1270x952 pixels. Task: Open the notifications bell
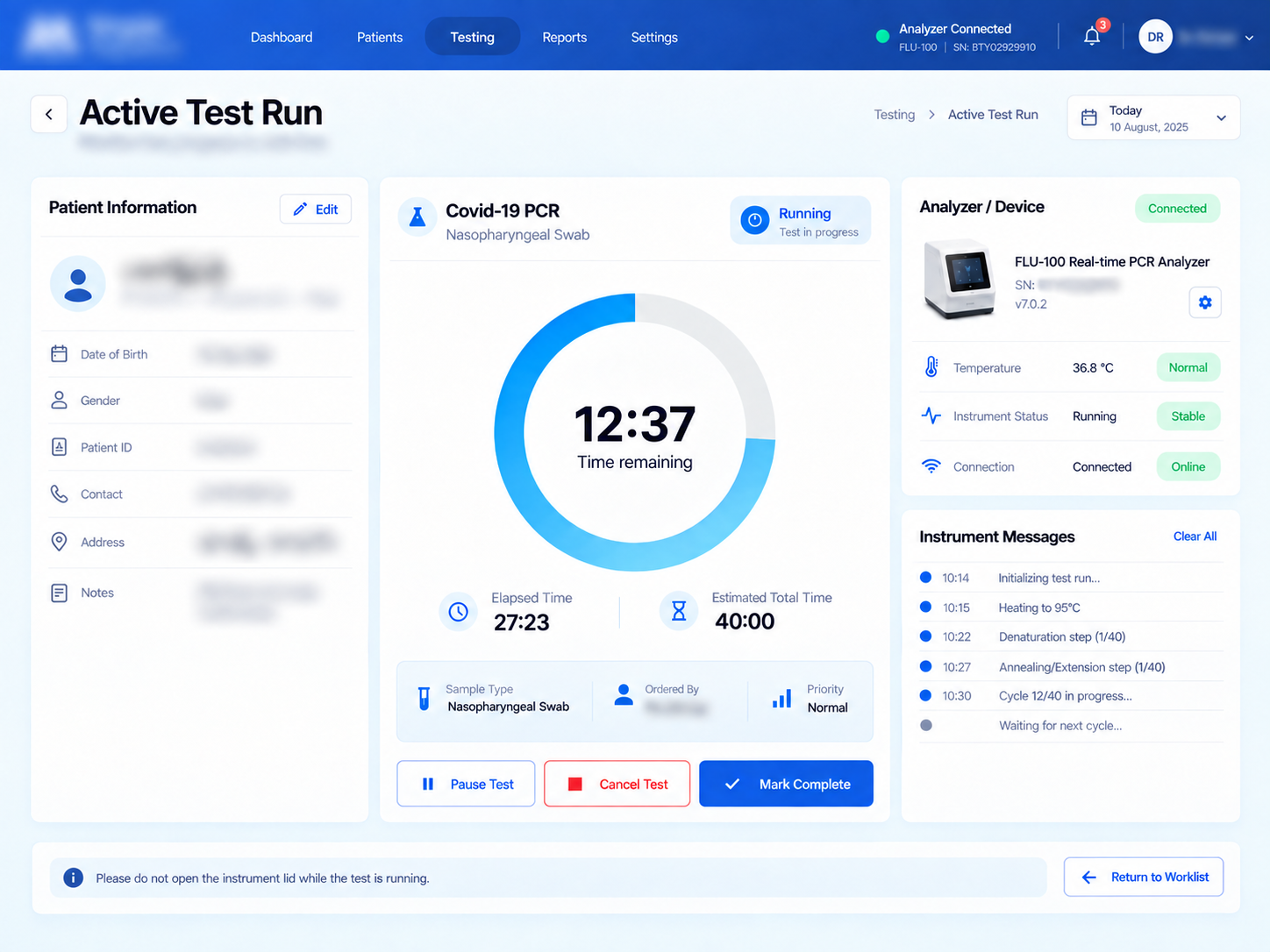pos(1092,36)
